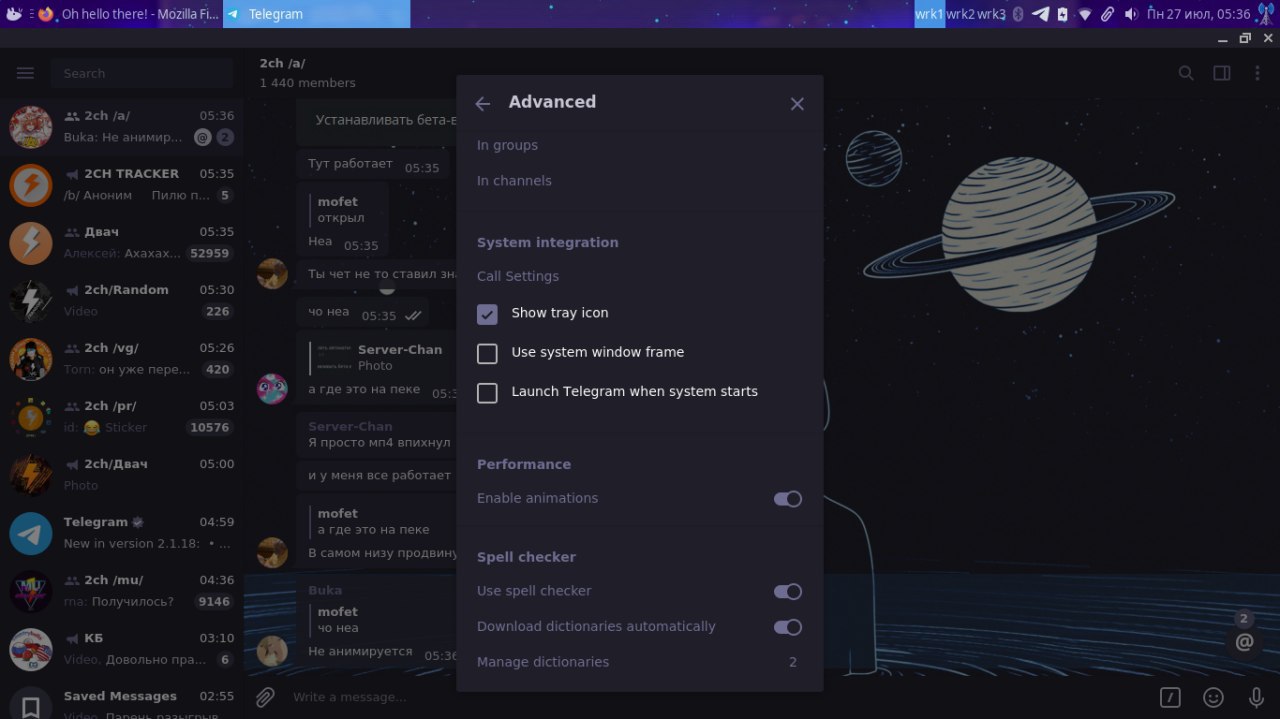
Task: Focus the chat Search field
Action: tap(142, 73)
